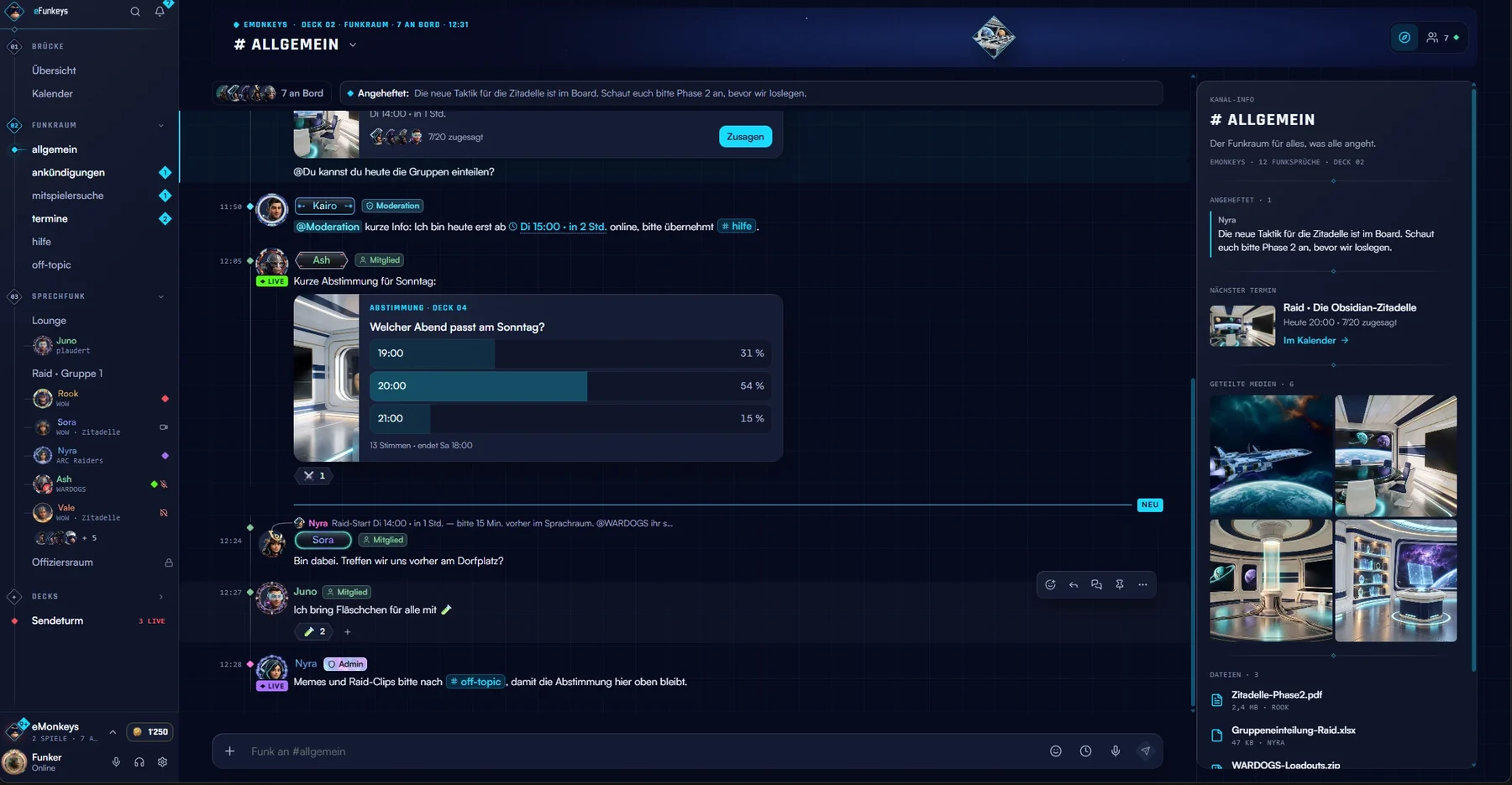Collapse the FUNKRAUM section
The image size is (1512, 785).
click(x=161, y=126)
